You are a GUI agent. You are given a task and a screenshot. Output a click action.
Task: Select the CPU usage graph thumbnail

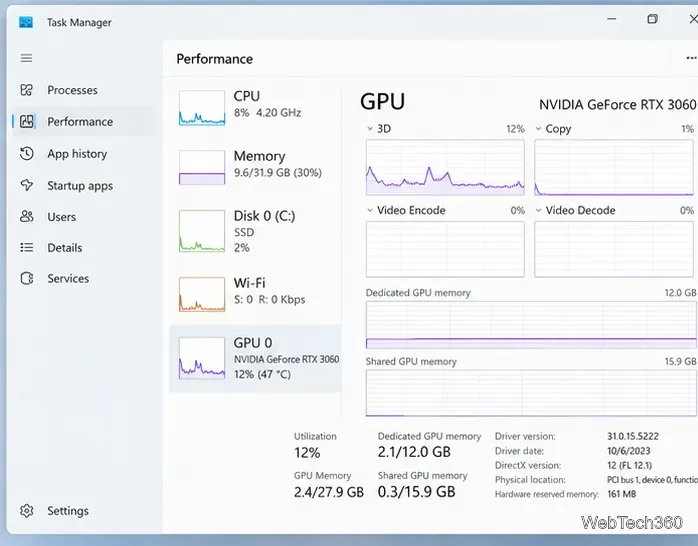(202, 108)
